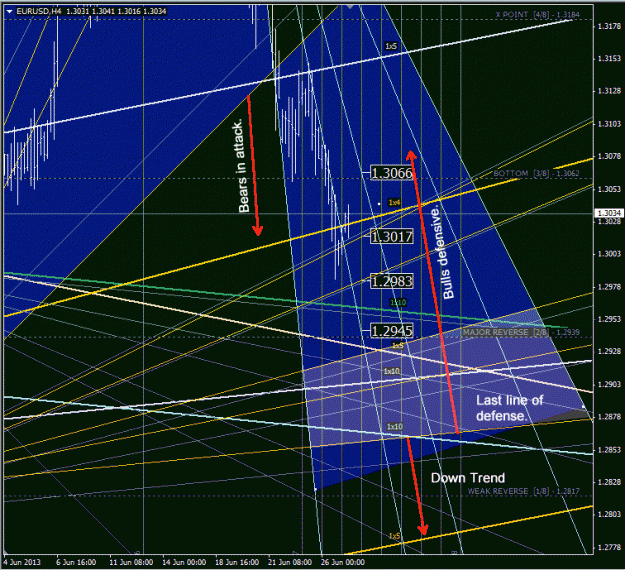Click the 18 Jun 16:00 date on time axis
Viewport: 625px width, 570px height.
click(x=237, y=562)
